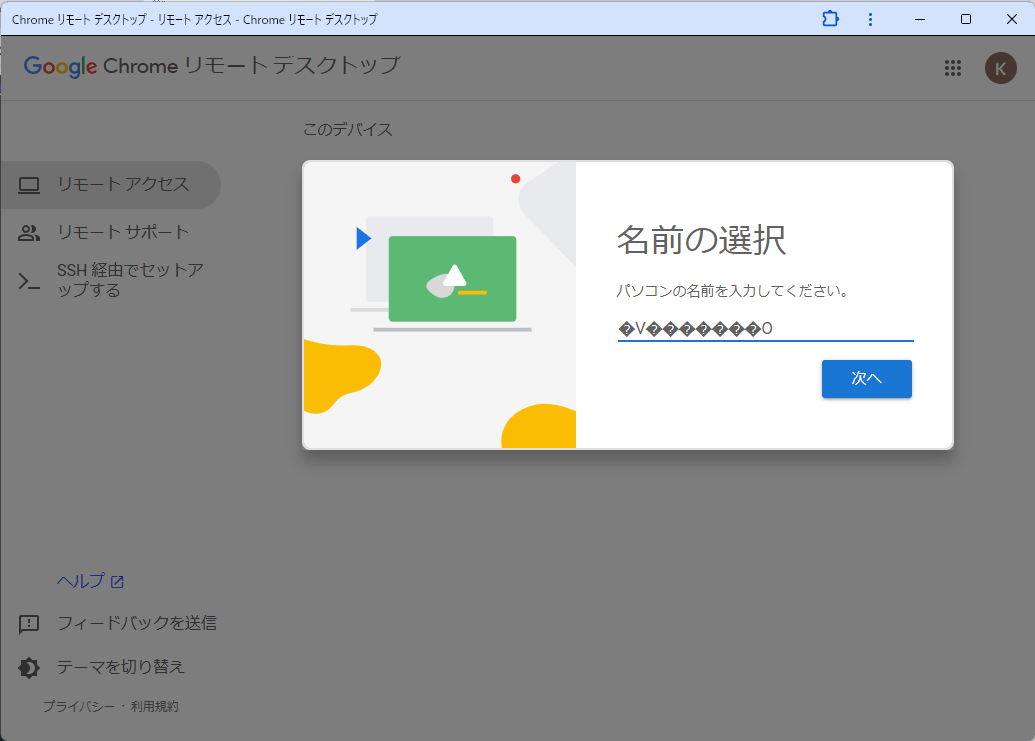This screenshot has height=741, width=1035.
Task: Select the リモート アクセス monitor icon
Action: [x=29, y=184]
